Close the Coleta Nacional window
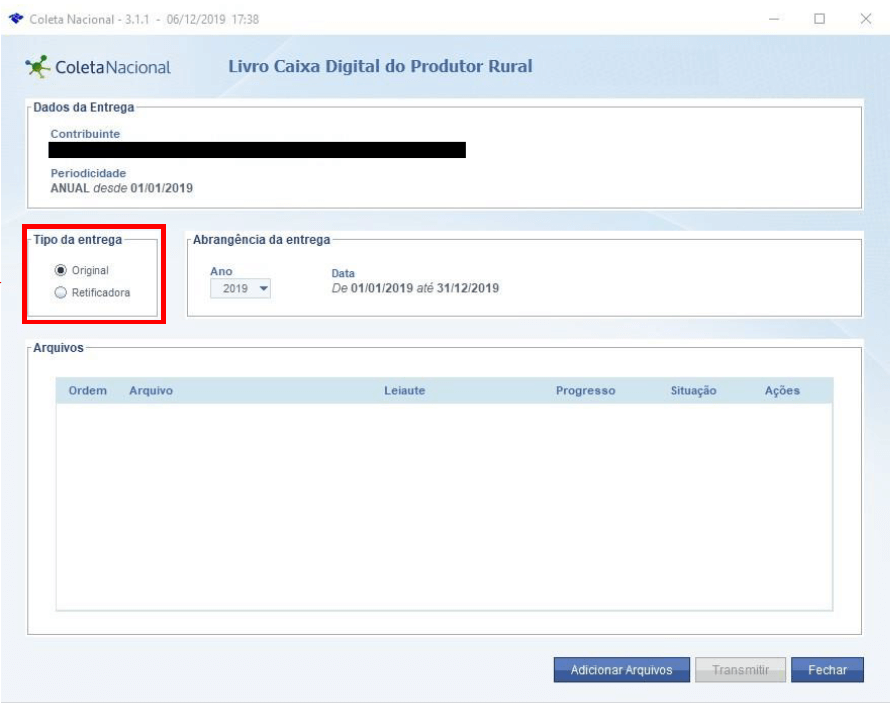The image size is (890, 703). point(866,19)
